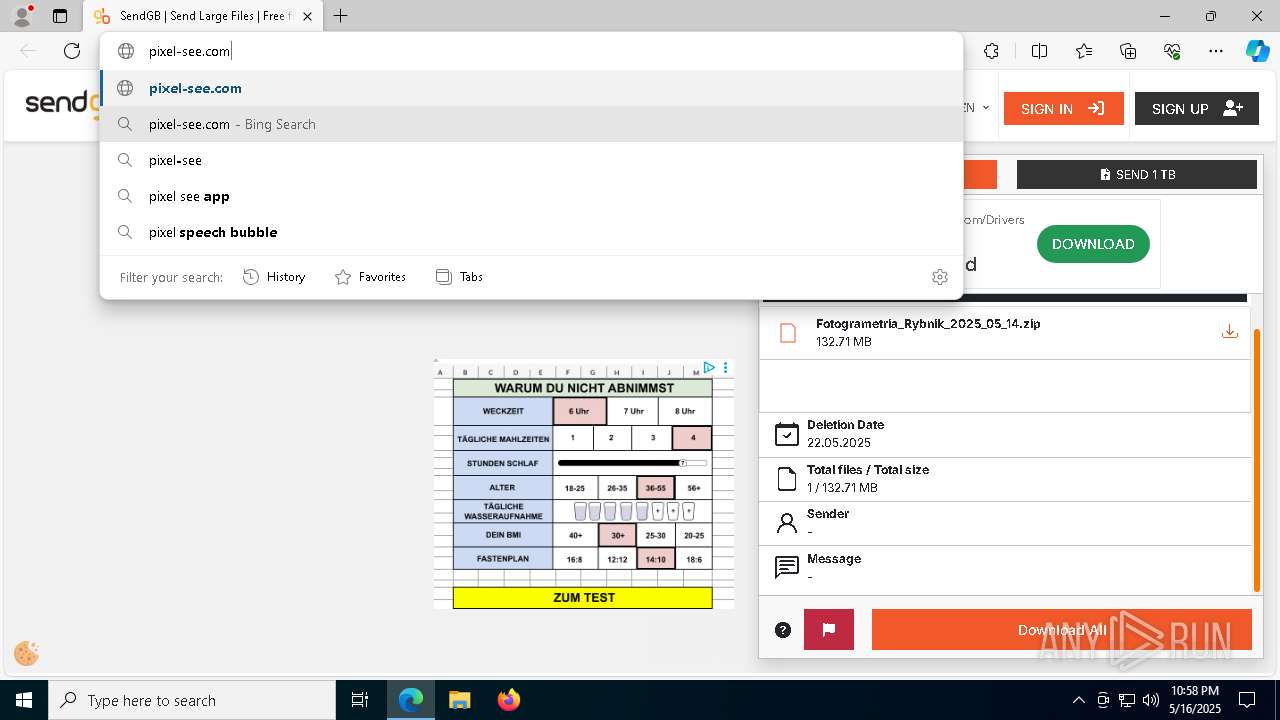Open the notification center icon
1280x720 pixels.
1247,700
